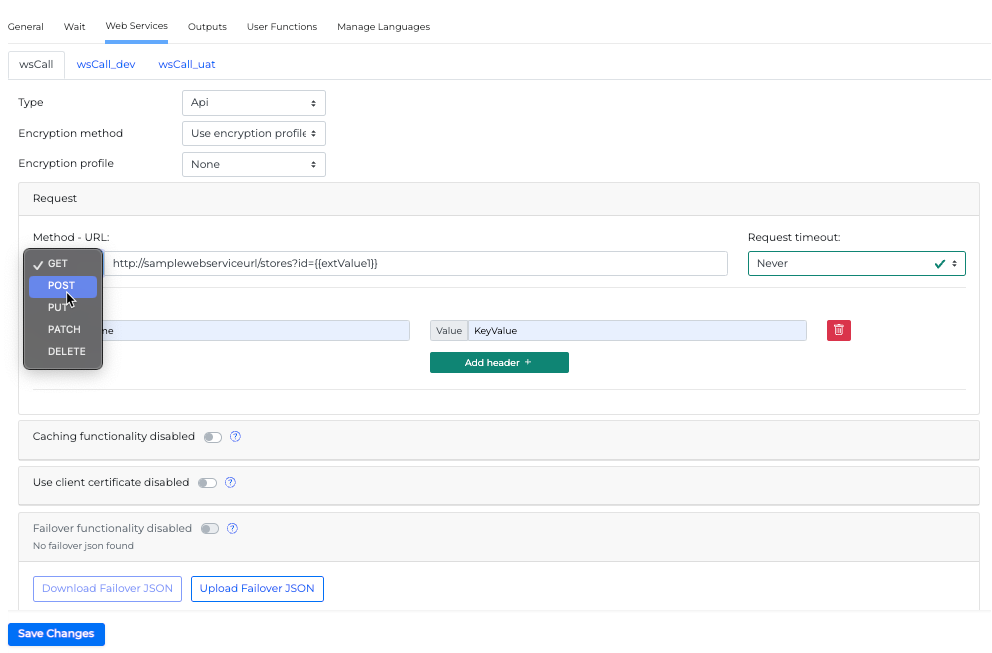This screenshot has width=992, height=653.
Task: Click the Add header button
Action: pyautogui.click(x=498, y=363)
